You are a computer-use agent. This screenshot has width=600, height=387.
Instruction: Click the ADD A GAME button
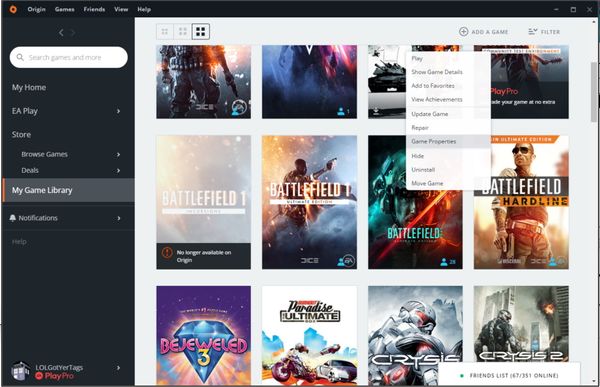click(x=484, y=32)
